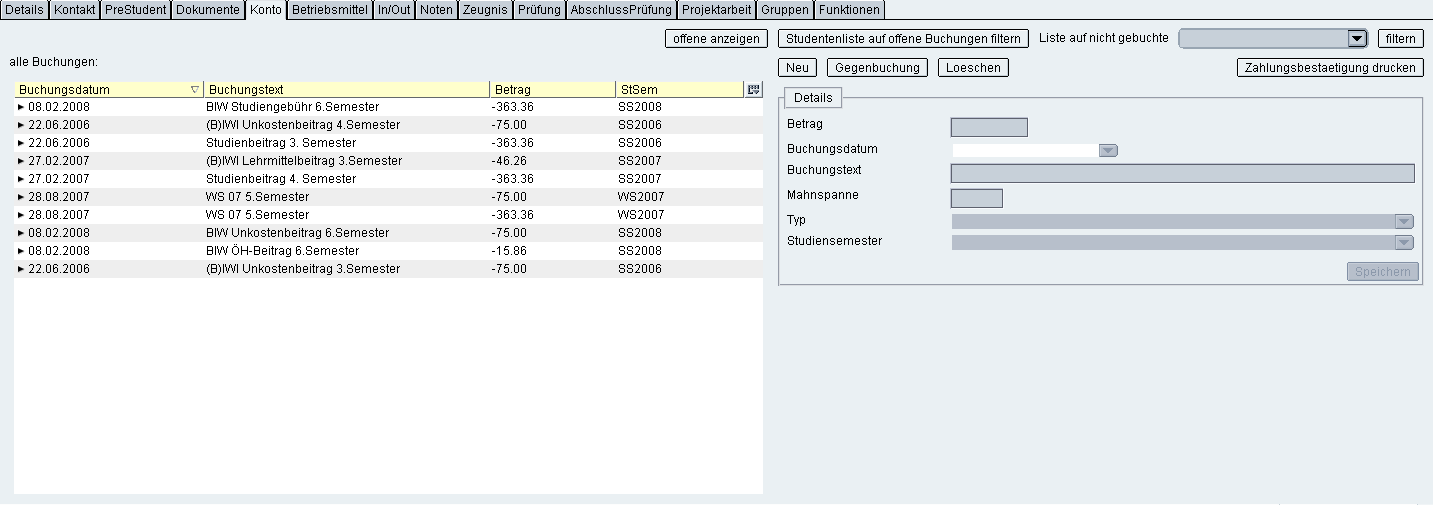Open the column picker icon in table header
Screen dimensions: 1433x505
[753, 89]
